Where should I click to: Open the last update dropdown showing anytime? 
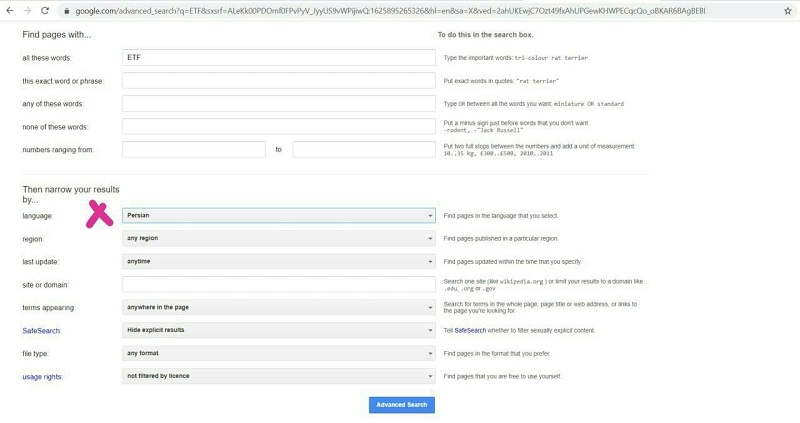pos(279,261)
